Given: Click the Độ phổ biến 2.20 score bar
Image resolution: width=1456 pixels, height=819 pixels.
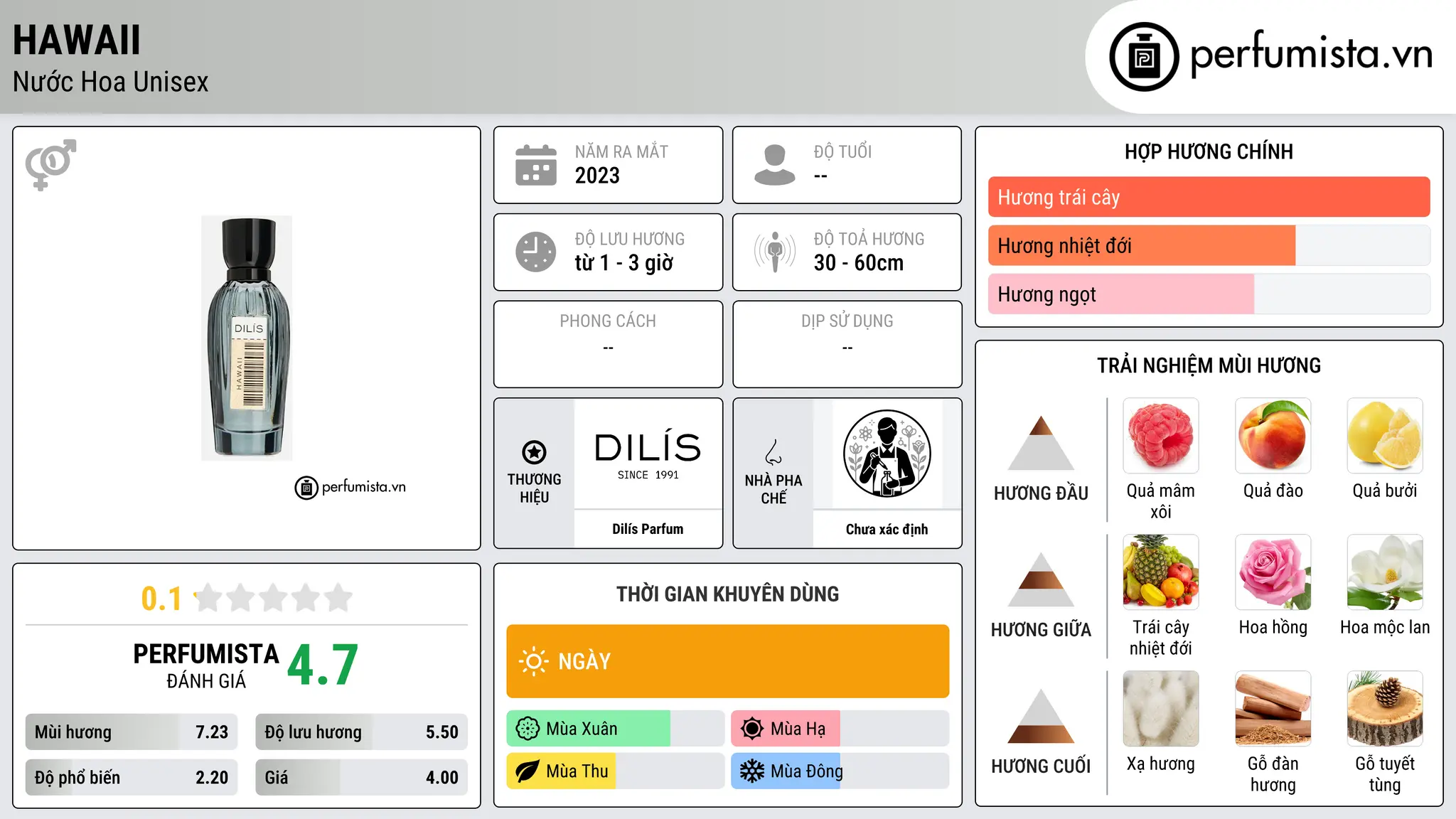Looking at the screenshot, I should tap(132, 778).
